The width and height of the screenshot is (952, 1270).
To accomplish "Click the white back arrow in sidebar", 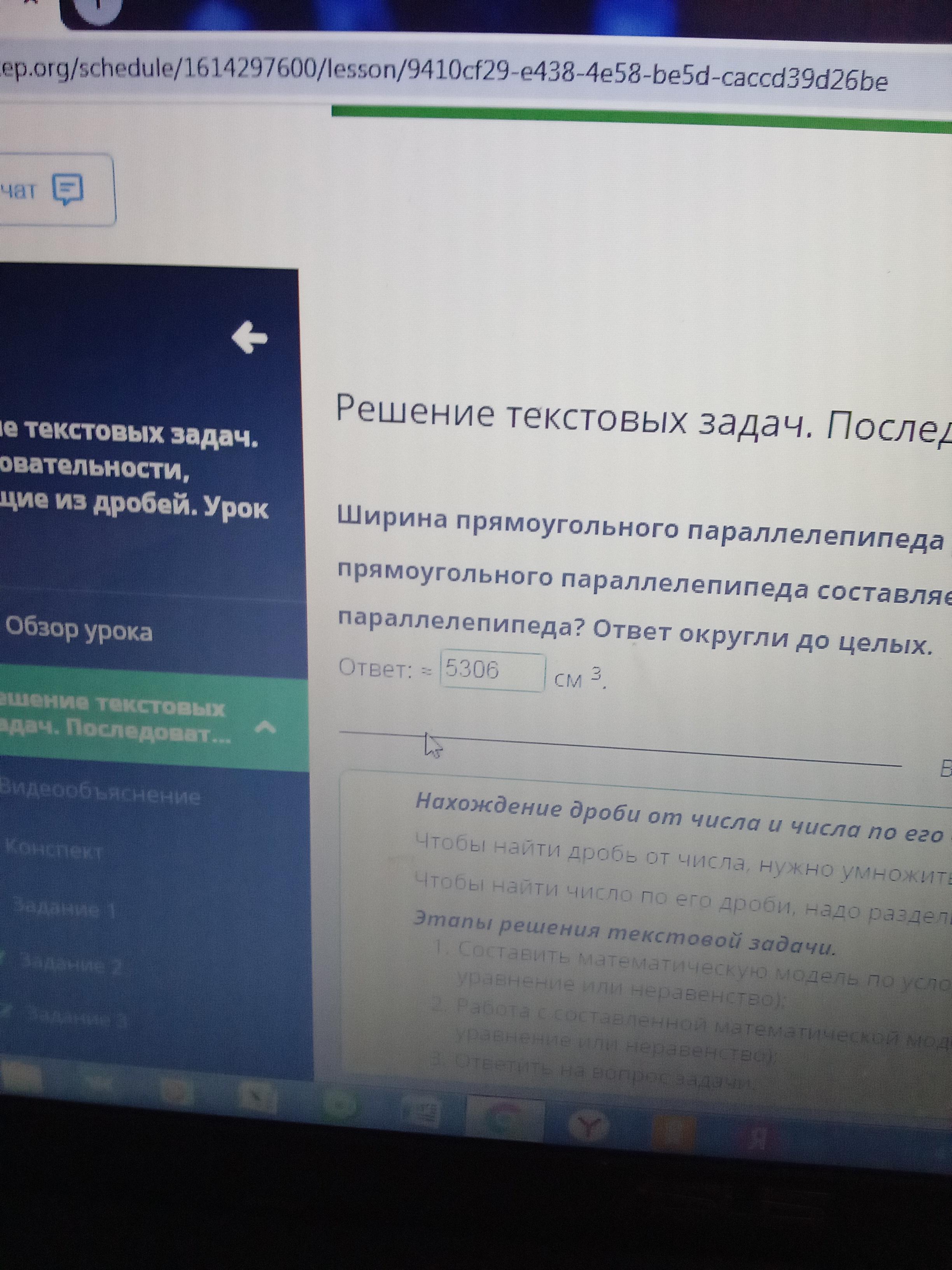I will point(249,338).
